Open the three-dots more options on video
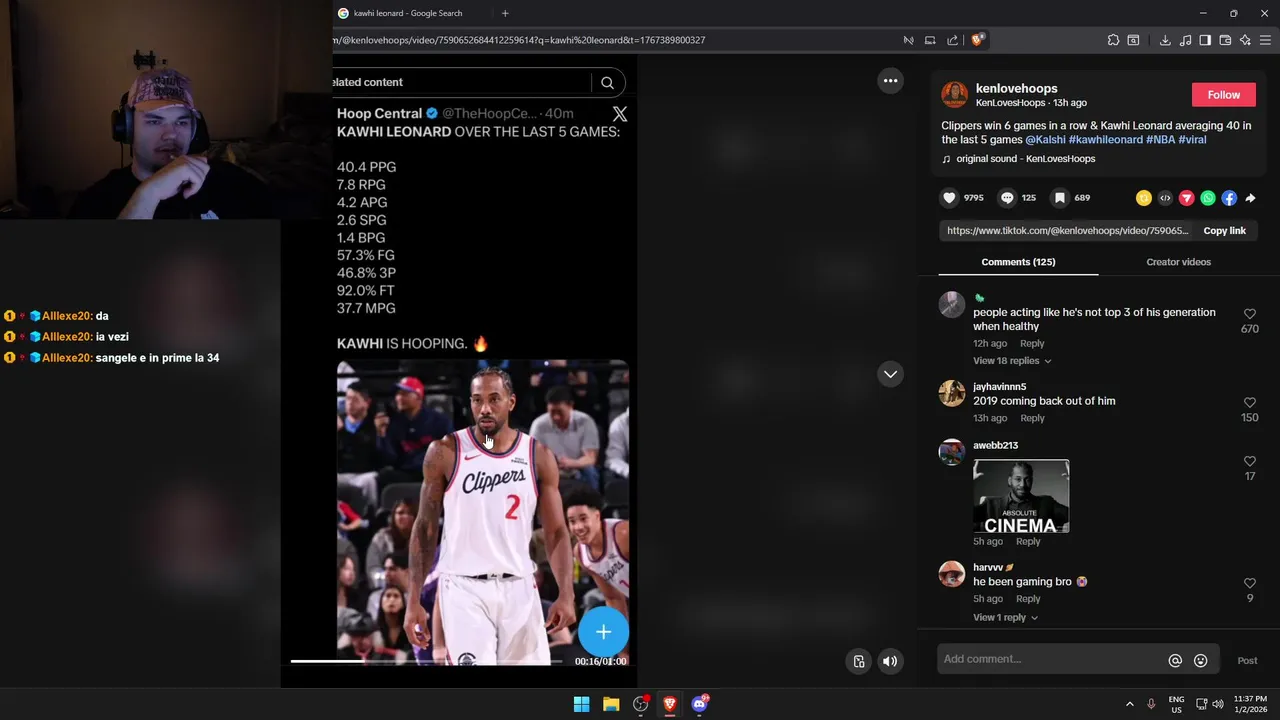This screenshot has width=1280, height=720. point(890,81)
